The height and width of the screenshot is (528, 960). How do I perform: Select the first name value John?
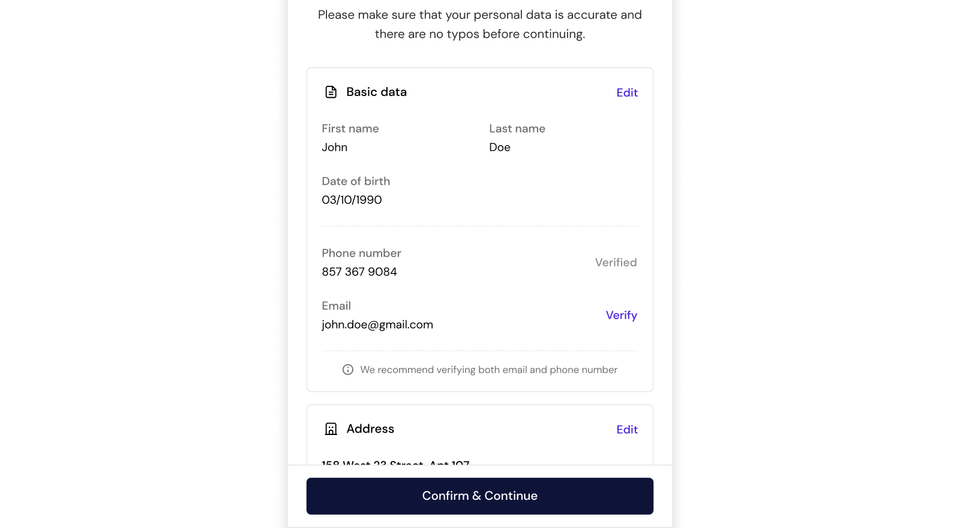(x=335, y=147)
